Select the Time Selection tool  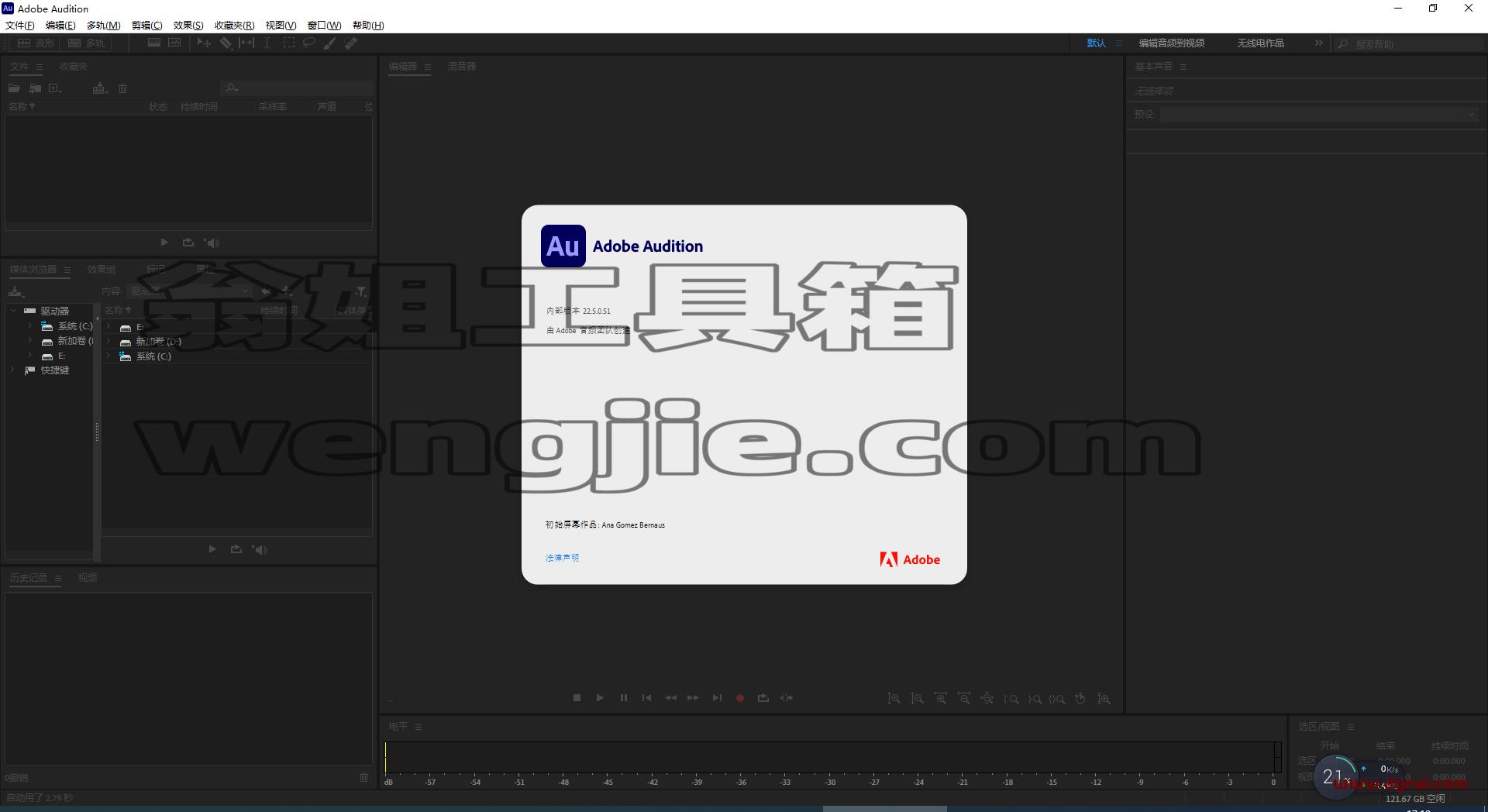pos(267,43)
